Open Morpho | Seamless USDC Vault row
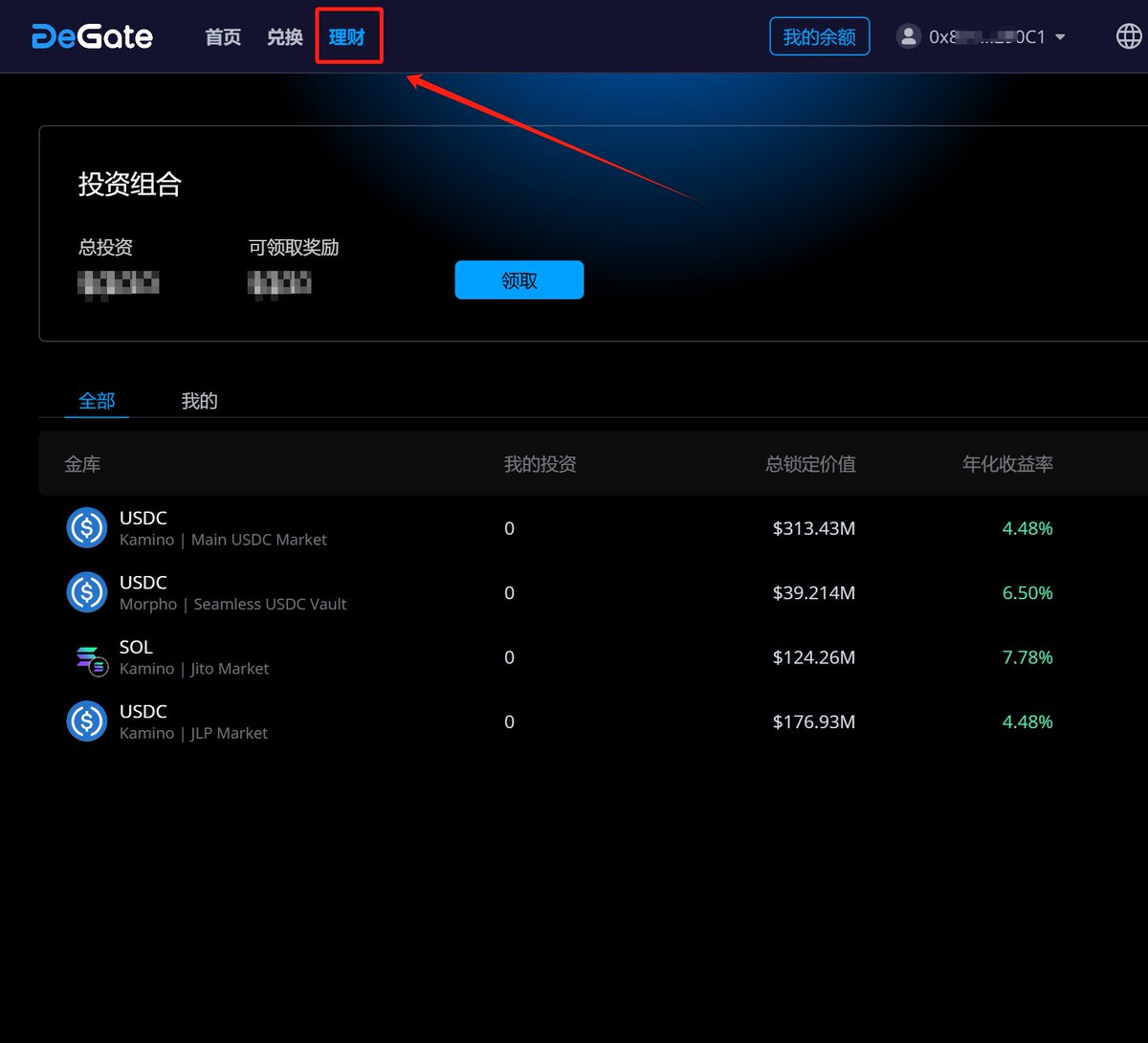 point(593,592)
